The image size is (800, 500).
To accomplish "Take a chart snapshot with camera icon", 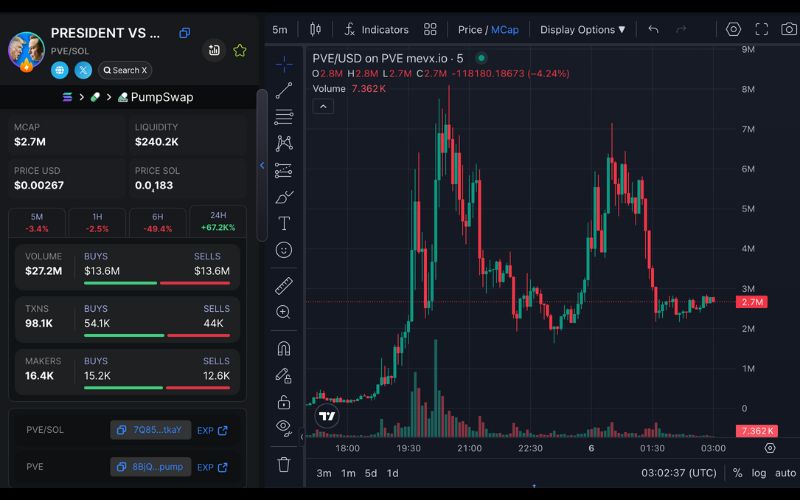I will [789, 30].
